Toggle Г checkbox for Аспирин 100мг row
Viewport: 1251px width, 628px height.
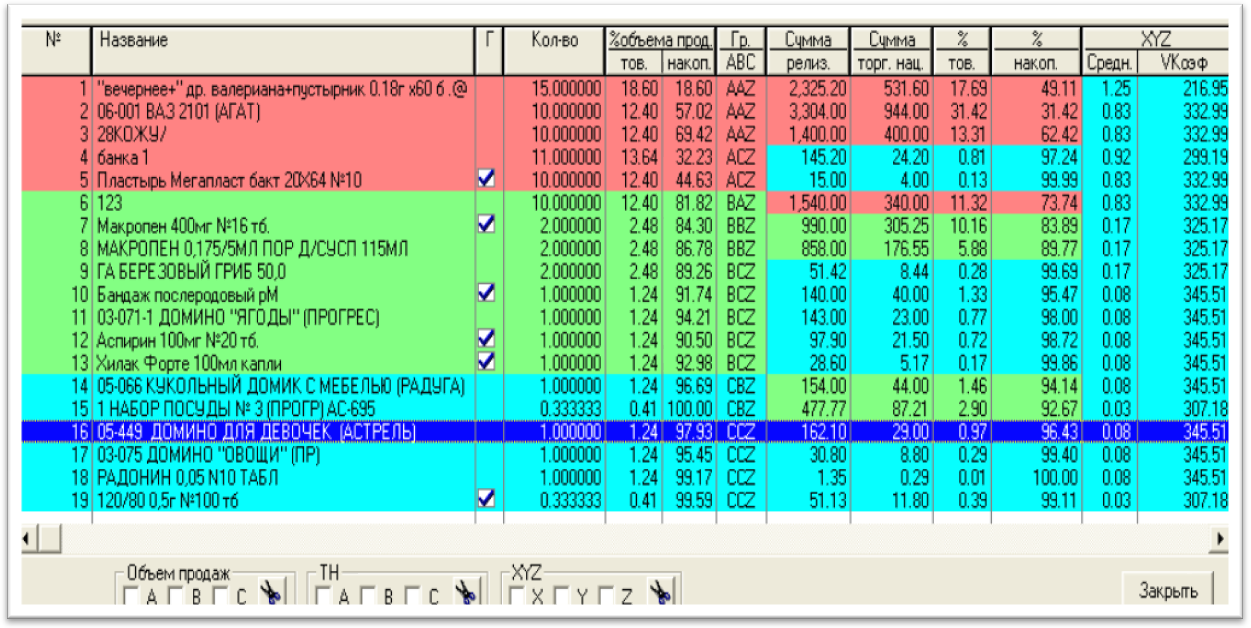pos(488,339)
